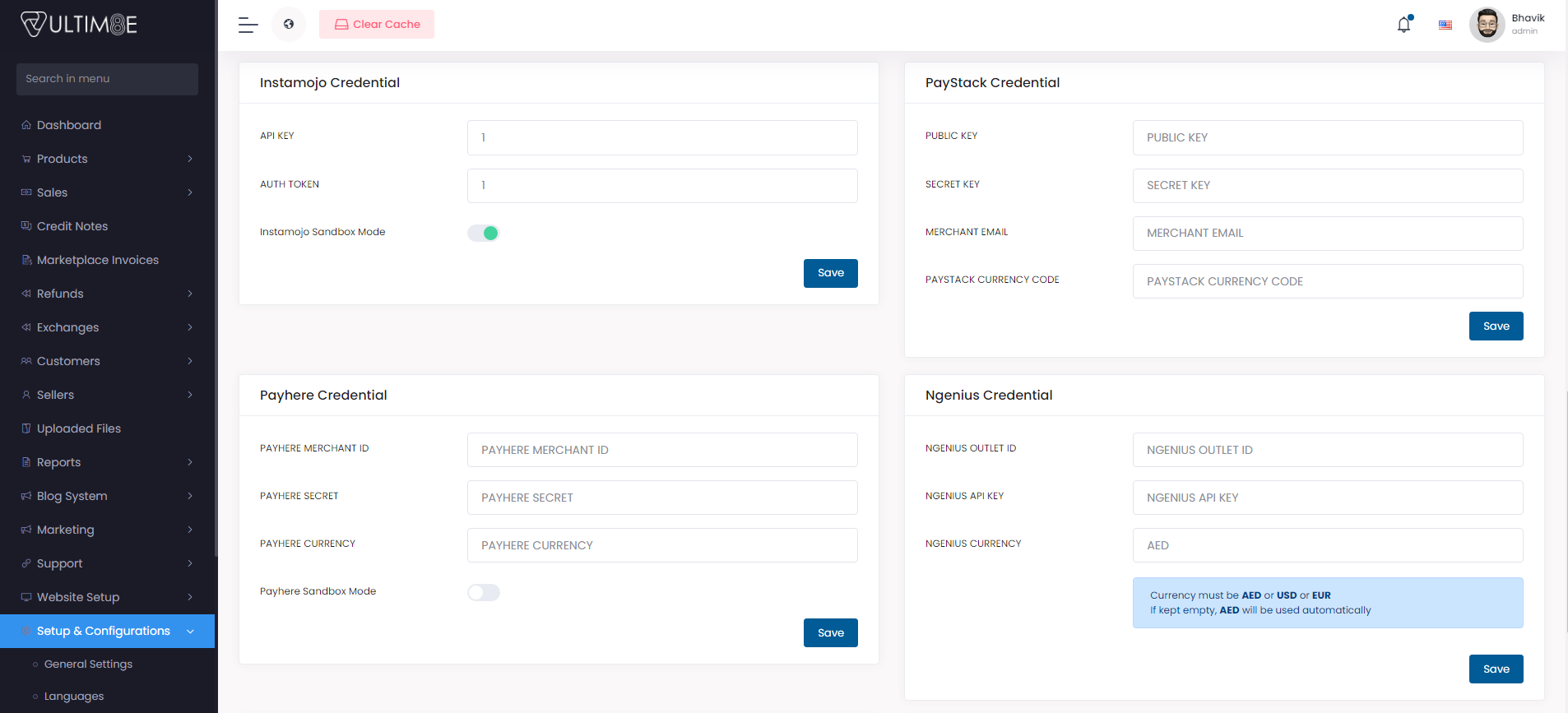Click the Marketing megaphone icon
This screenshot has height=713, width=1568.
click(x=26, y=530)
